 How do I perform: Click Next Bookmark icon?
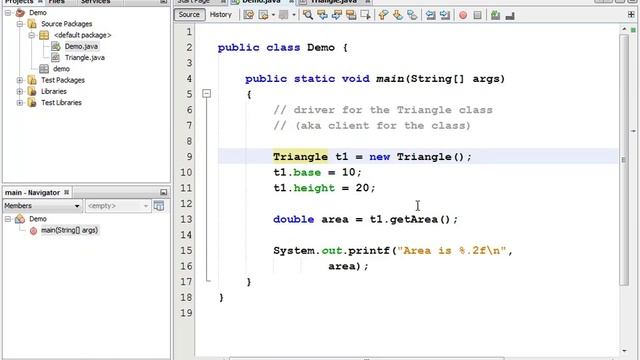pyautogui.click(x=398, y=15)
